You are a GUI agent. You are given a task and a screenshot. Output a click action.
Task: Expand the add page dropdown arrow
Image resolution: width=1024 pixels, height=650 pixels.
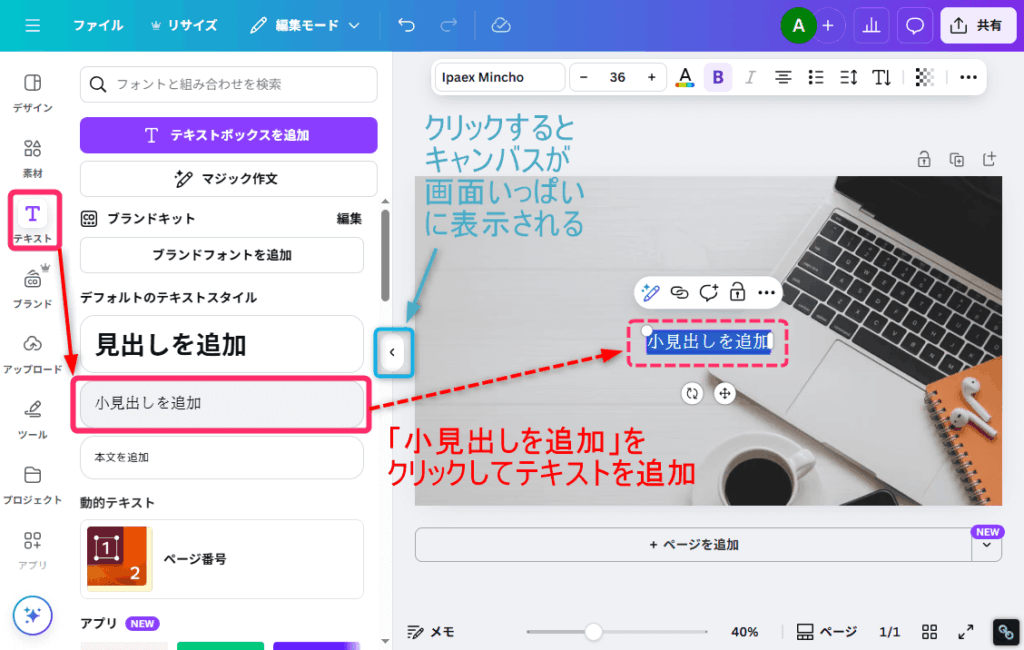[987, 545]
